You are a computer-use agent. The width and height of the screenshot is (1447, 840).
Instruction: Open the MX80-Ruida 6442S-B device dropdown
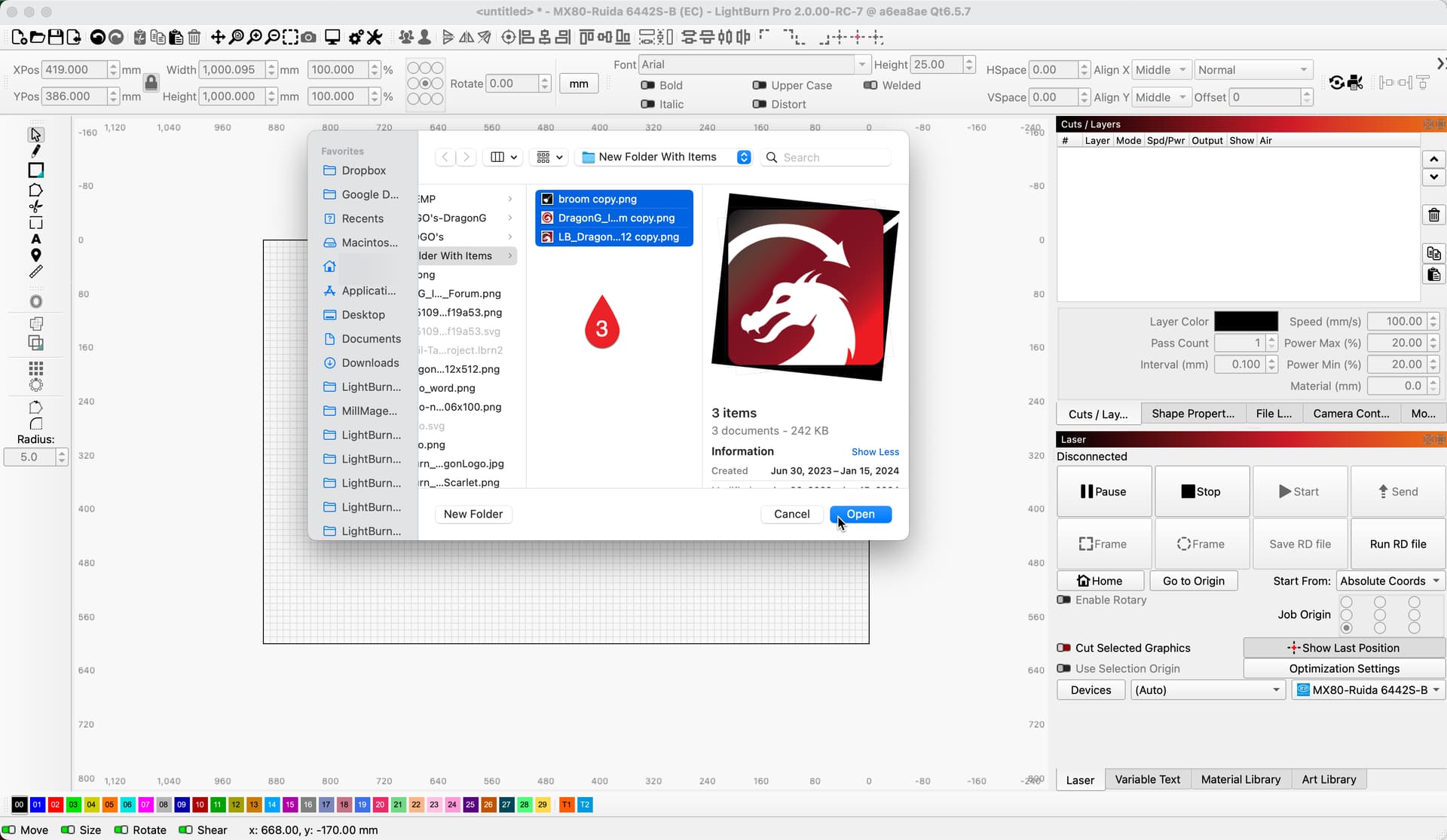pyautogui.click(x=1369, y=690)
